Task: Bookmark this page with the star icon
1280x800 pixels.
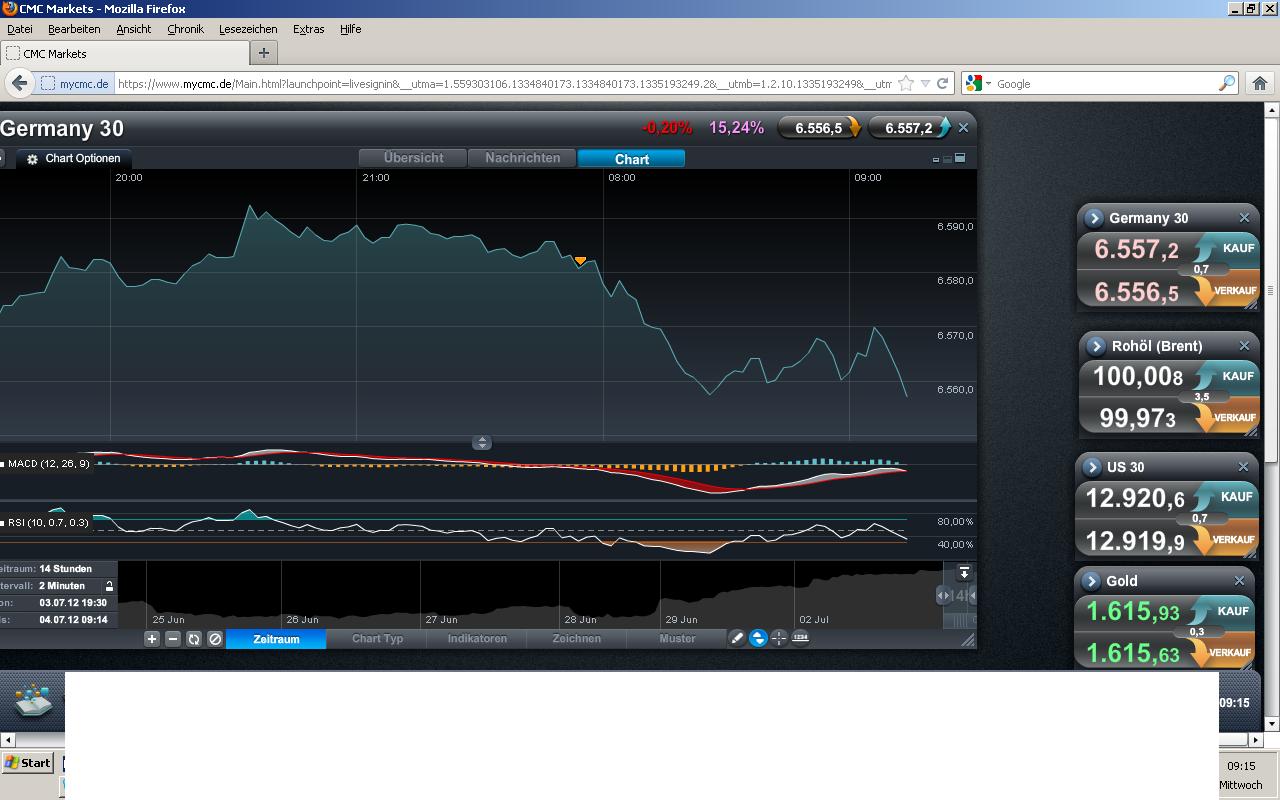Action: (x=906, y=84)
